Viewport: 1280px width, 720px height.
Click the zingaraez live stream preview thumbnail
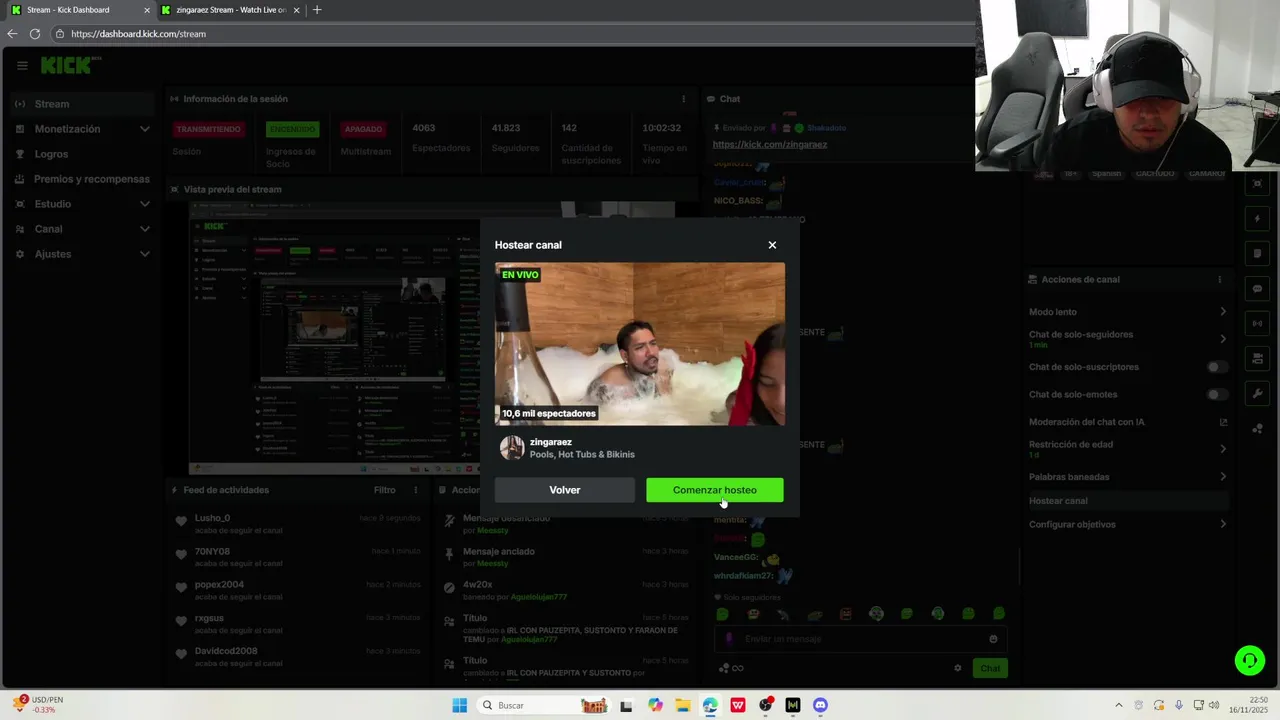point(640,344)
